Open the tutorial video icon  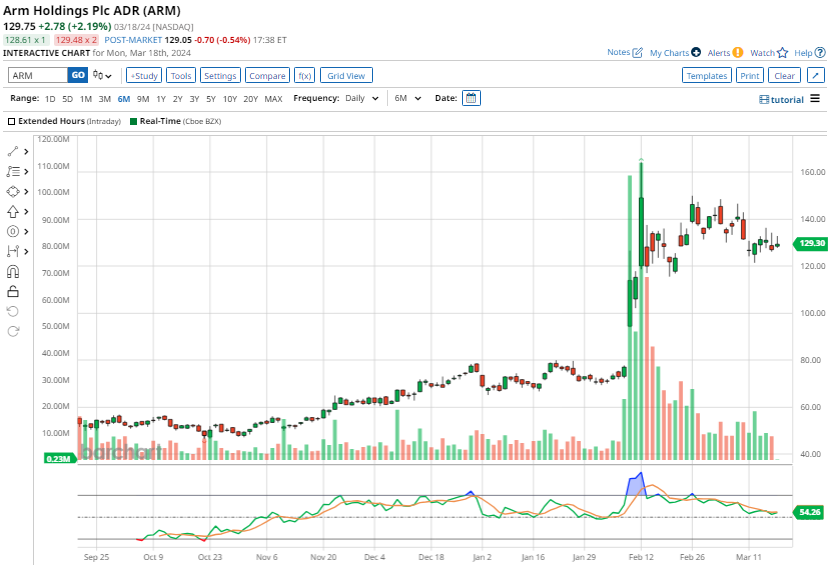tap(764, 99)
